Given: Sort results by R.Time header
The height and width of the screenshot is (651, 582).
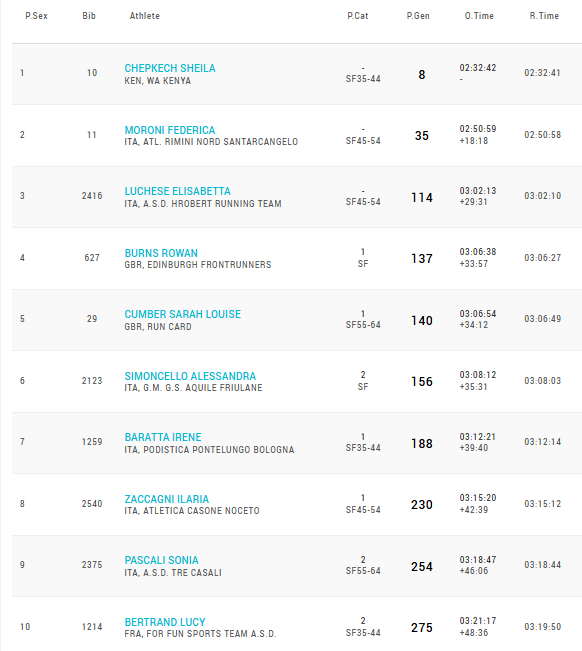Looking at the screenshot, I should (x=544, y=16).
